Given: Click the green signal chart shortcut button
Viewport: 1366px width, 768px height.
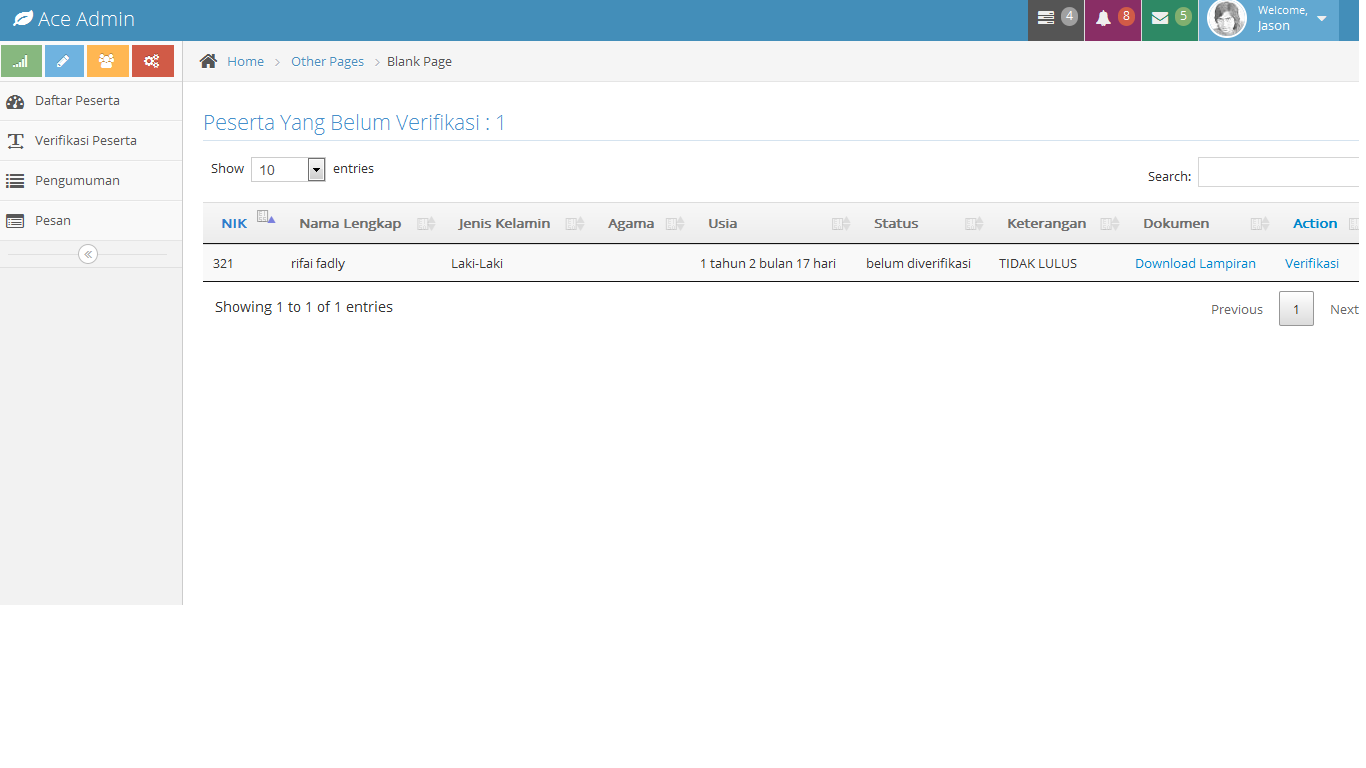Looking at the screenshot, I should (x=21, y=61).
